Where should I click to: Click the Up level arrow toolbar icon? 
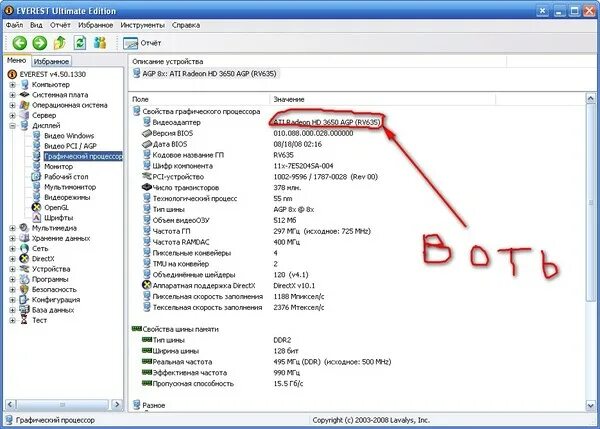click(60, 43)
